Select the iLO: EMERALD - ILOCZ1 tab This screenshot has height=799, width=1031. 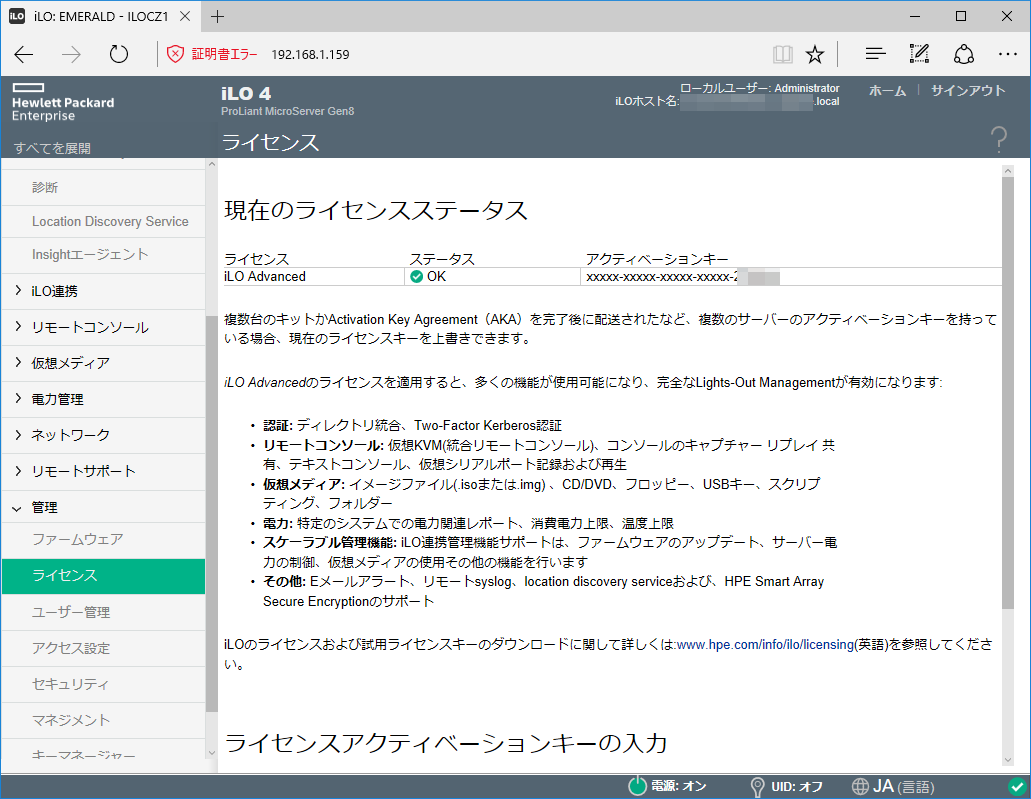[x=101, y=16]
